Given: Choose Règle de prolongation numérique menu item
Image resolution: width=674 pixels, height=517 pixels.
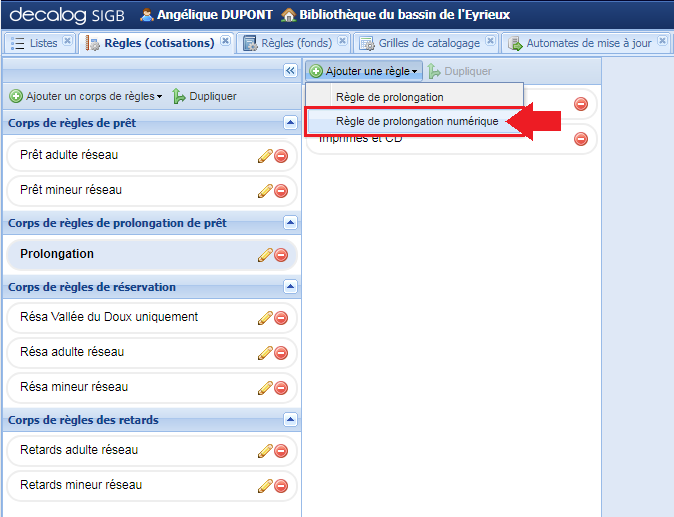Looking at the screenshot, I should tap(416, 120).
